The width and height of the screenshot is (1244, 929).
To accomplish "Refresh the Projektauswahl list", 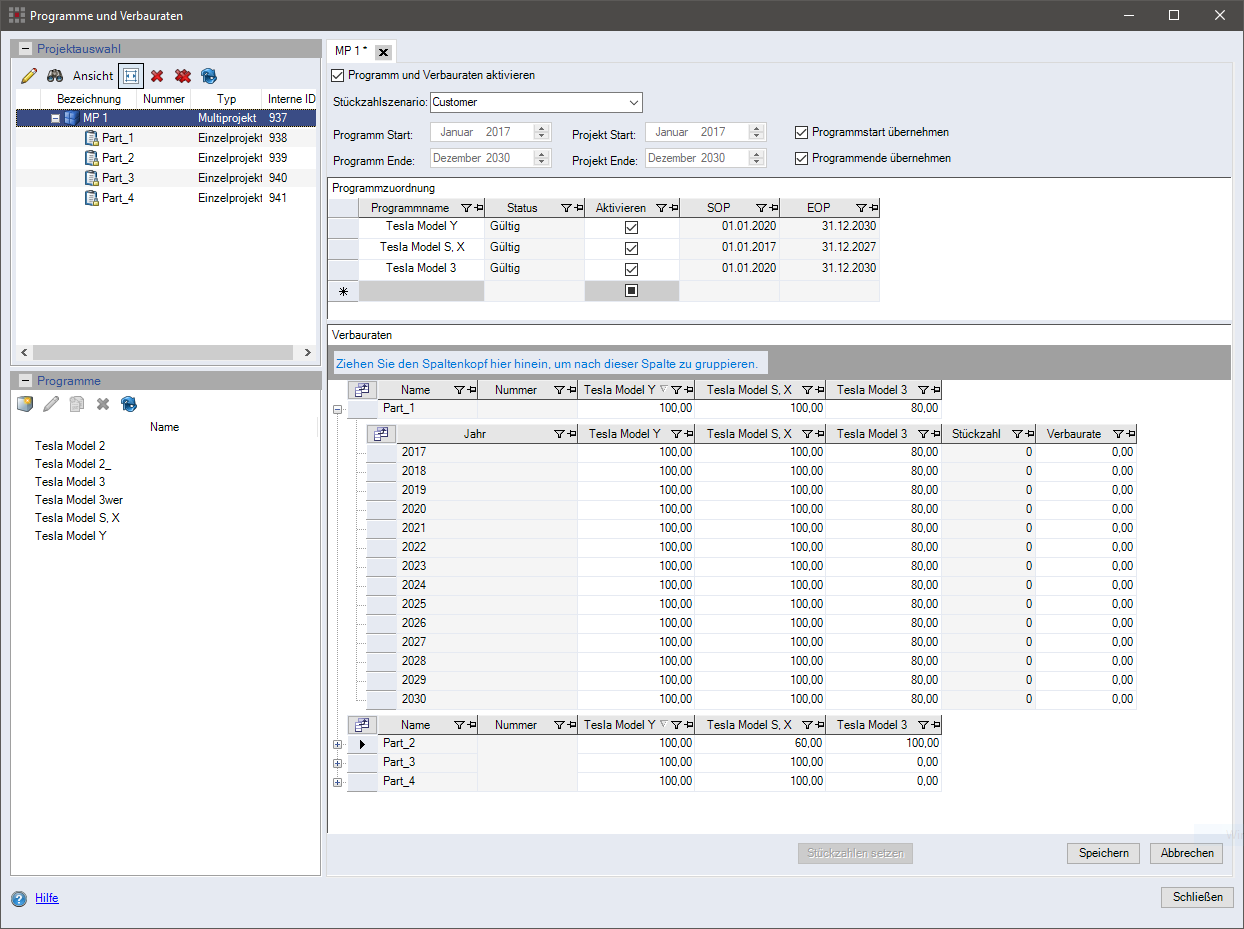I will click(x=209, y=75).
